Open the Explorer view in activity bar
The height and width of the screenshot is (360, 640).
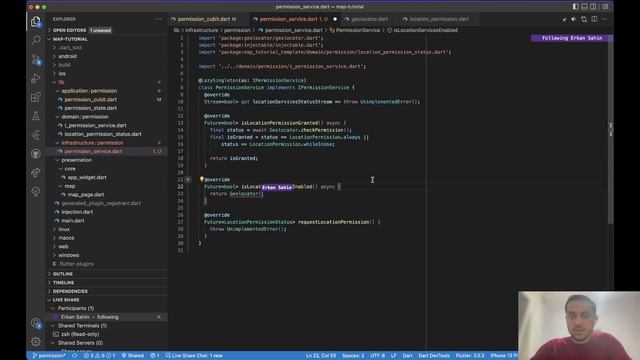click(x=36, y=21)
